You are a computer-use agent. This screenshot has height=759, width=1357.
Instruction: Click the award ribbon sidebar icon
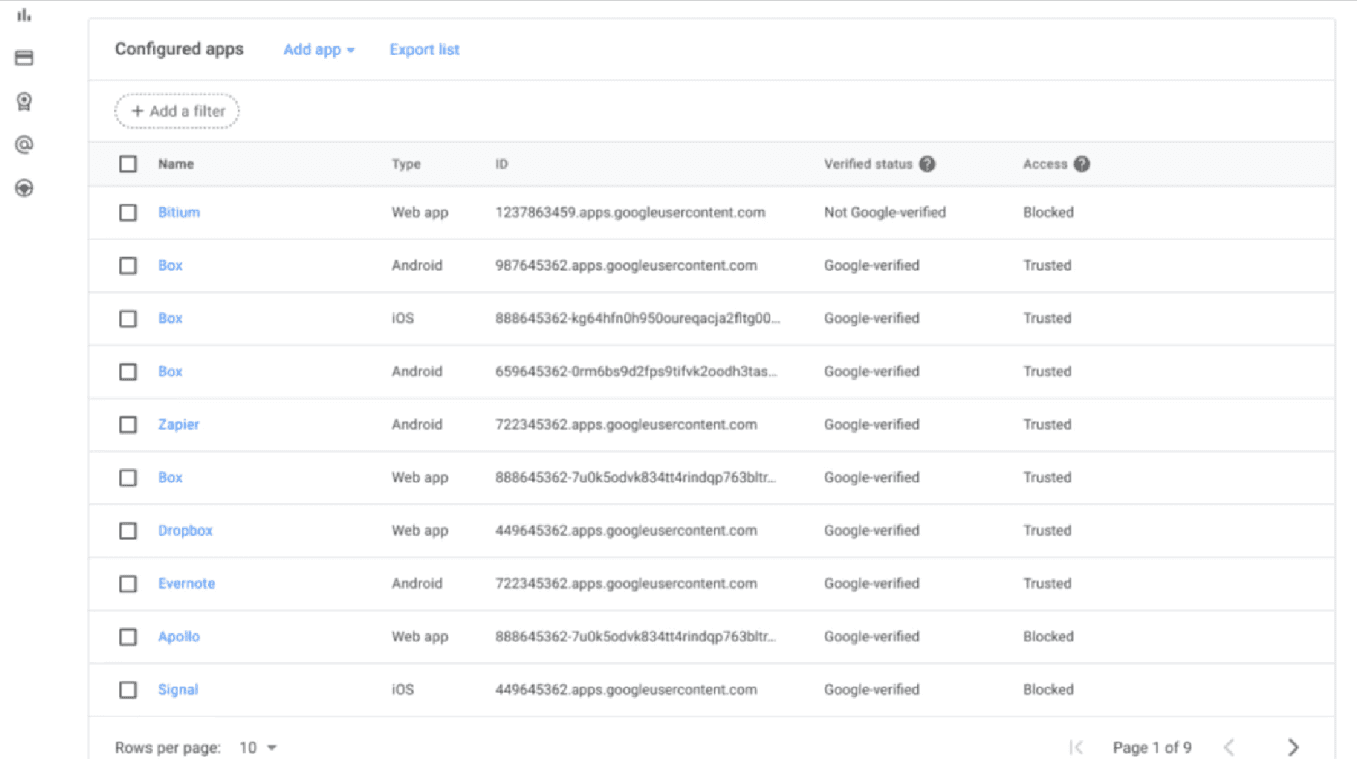pos(24,101)
